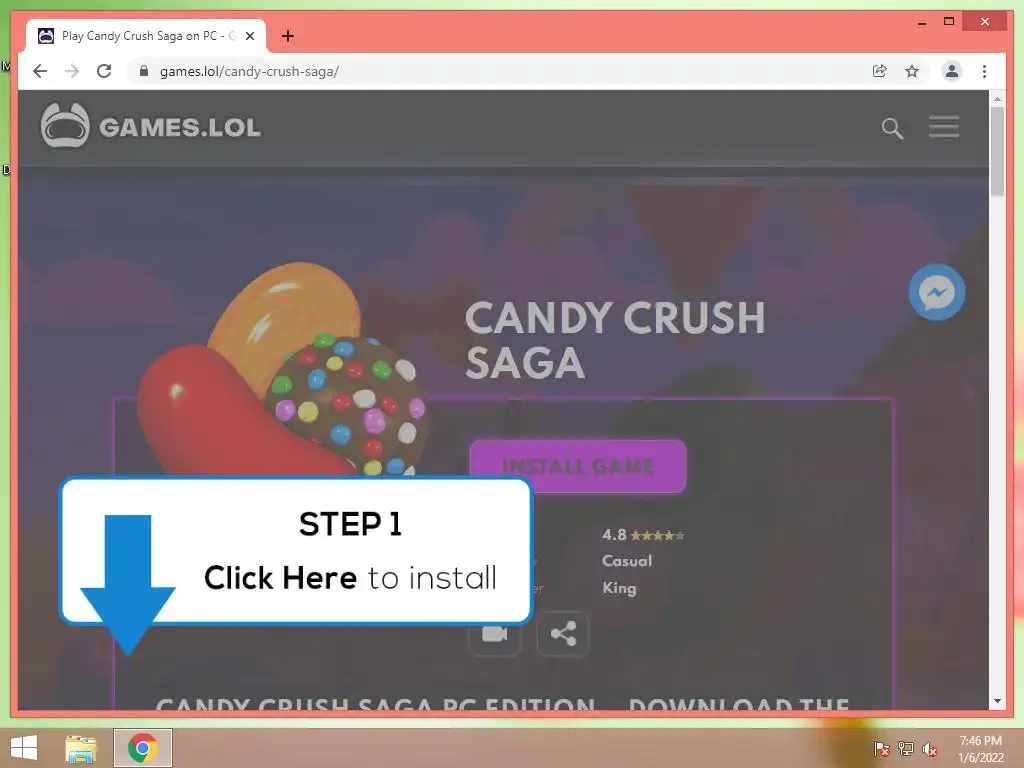Click the Chrome back arrow
Viewport: 1024px width, 768px height.
[40, 71]
